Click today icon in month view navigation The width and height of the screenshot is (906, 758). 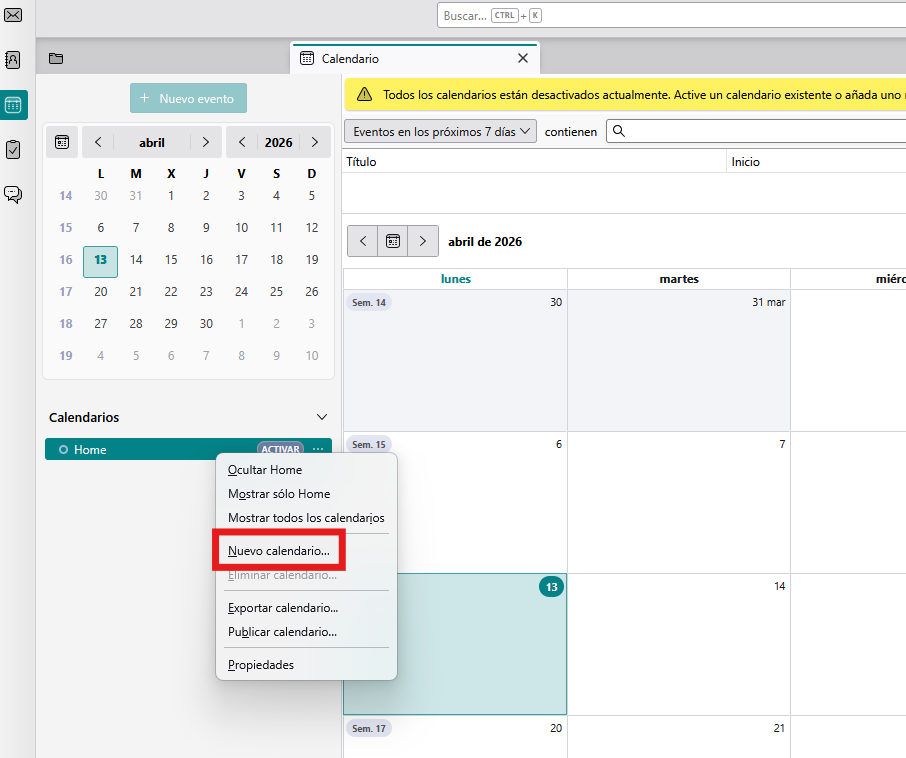click(x=393, y=241)
